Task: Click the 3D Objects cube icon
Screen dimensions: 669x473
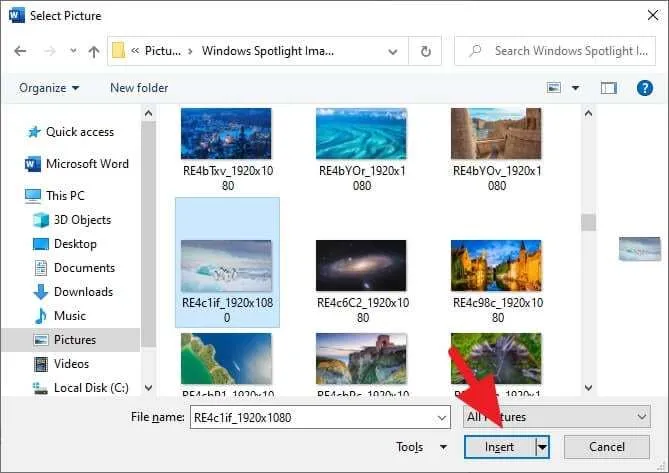Action: pos(41,220)
